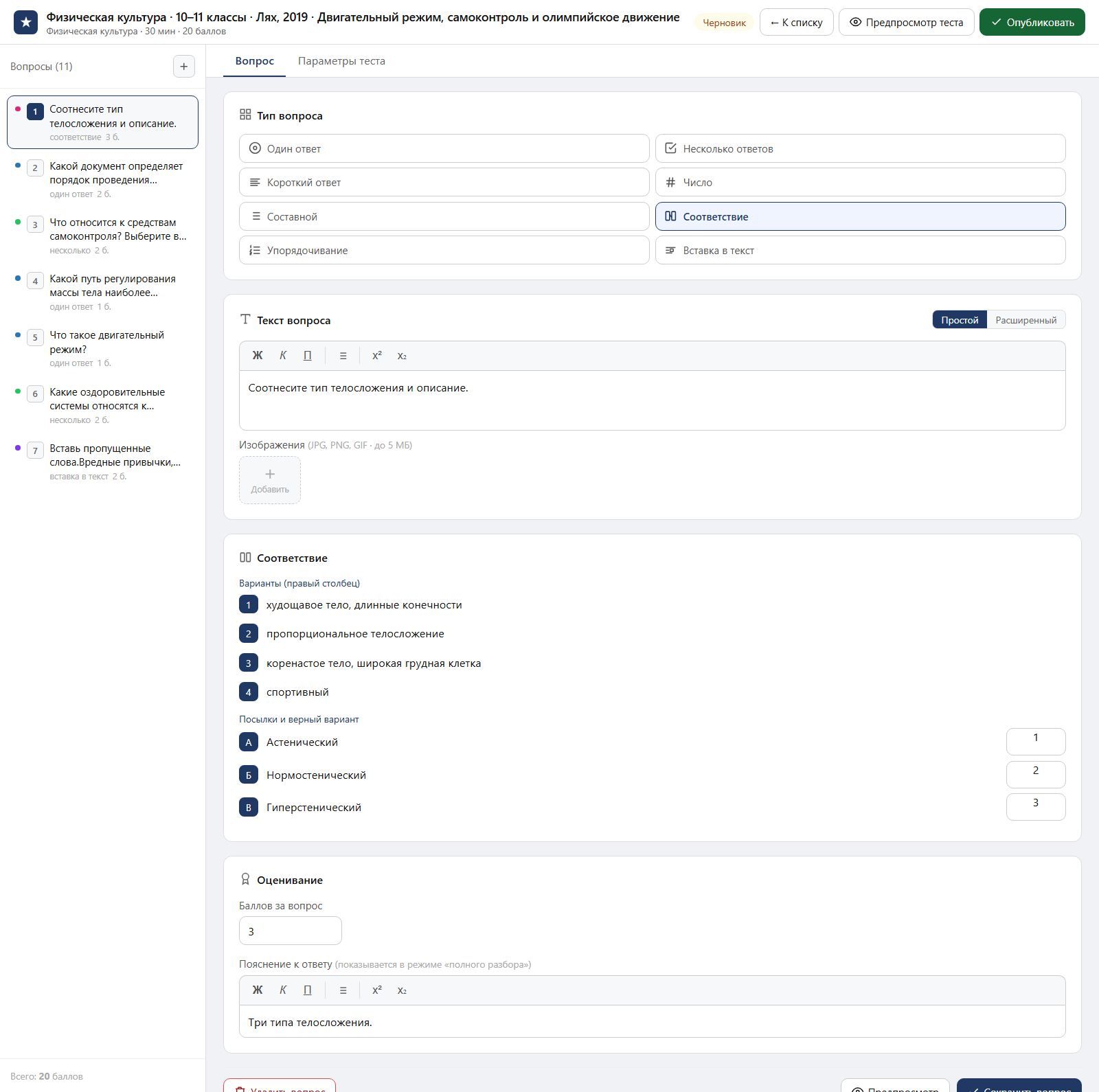
Task: Switch editor to 'Расширенный' mode
Action: pos(1026,320)
